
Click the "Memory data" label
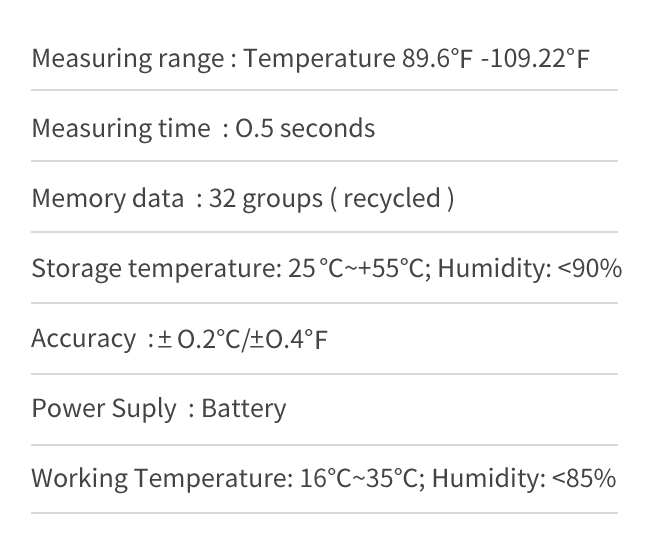click(x=108, y=198)
